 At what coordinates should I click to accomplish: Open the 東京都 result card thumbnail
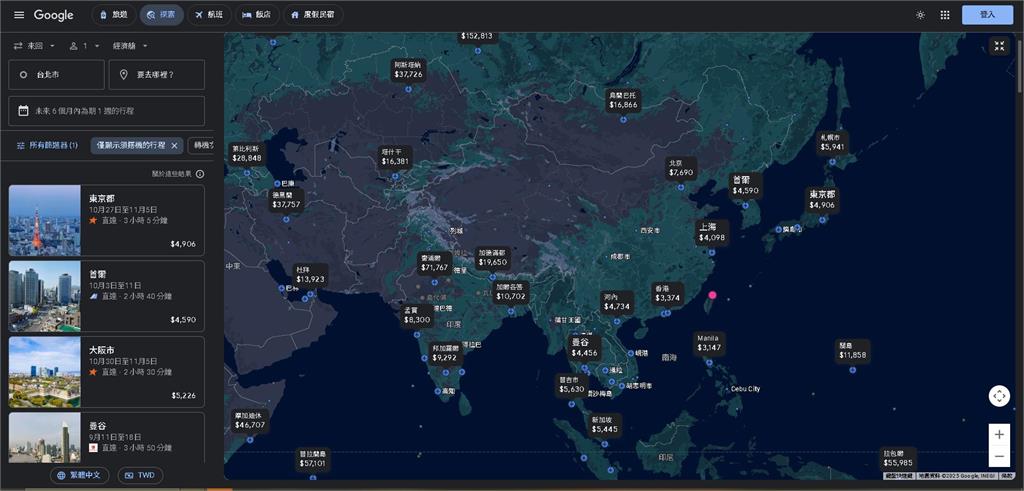pyautogui.click(x=44, y=220)
